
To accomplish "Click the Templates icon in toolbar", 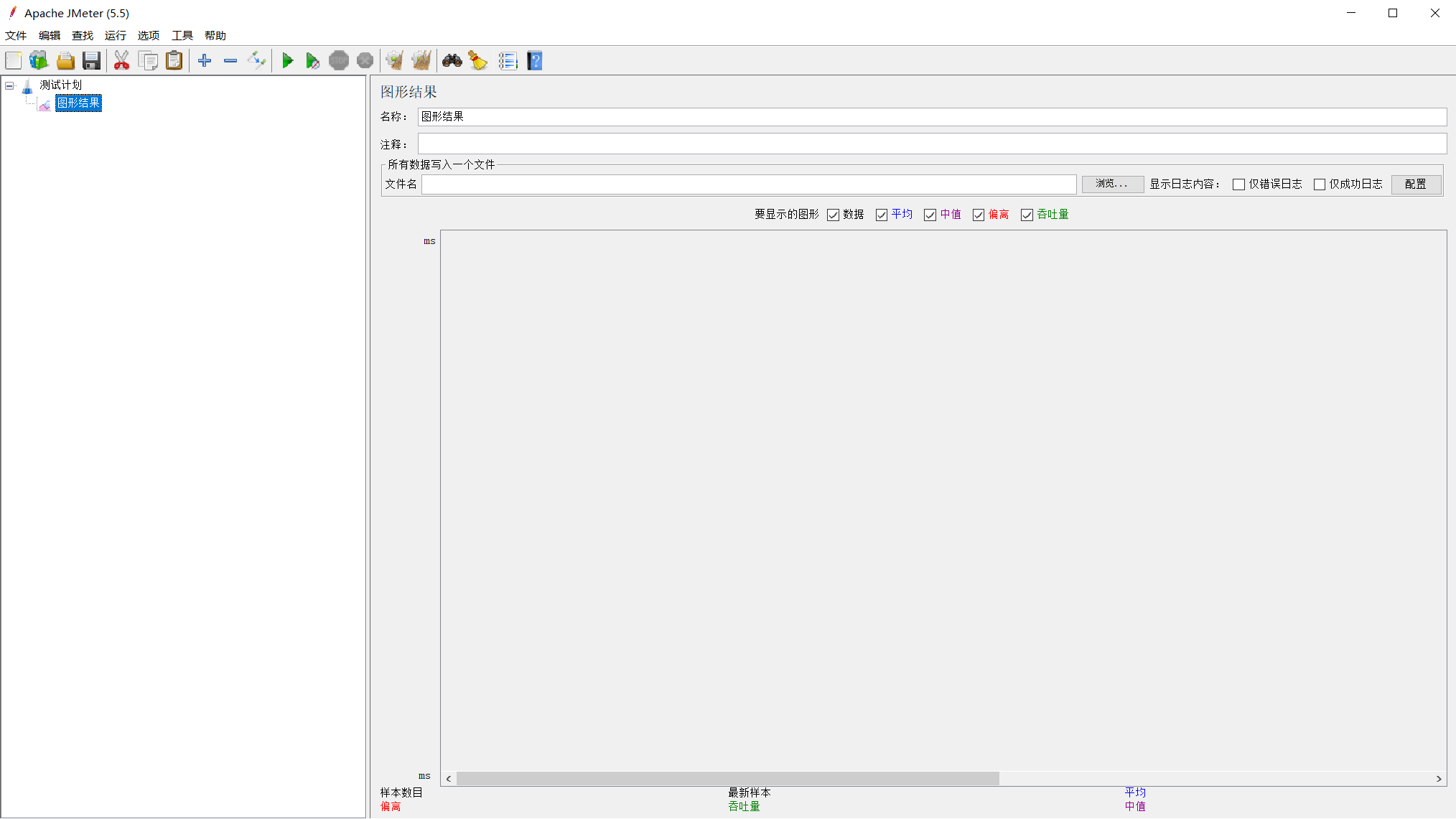I will (39, 61).
